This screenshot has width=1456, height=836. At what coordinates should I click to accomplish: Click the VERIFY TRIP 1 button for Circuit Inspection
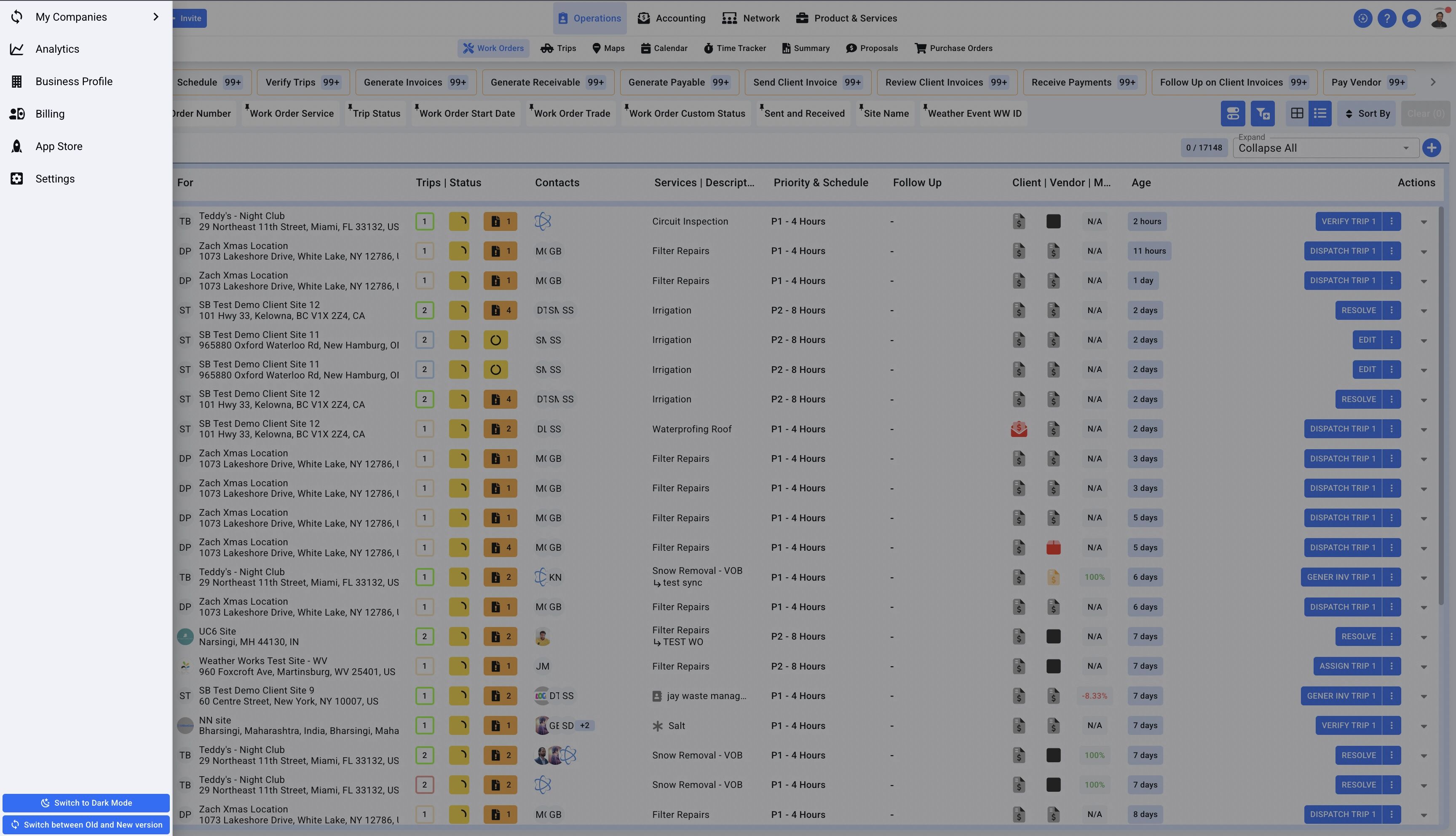1348,222
